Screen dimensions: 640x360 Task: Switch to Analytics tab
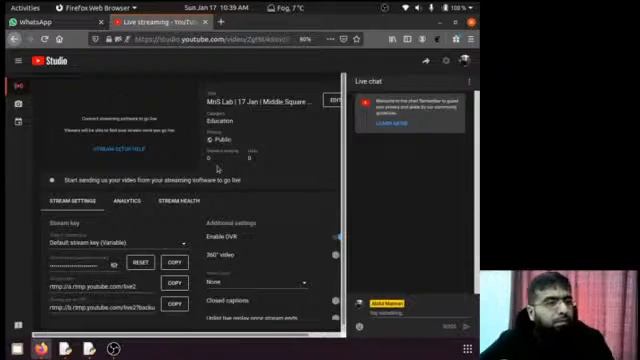[127, 201]
